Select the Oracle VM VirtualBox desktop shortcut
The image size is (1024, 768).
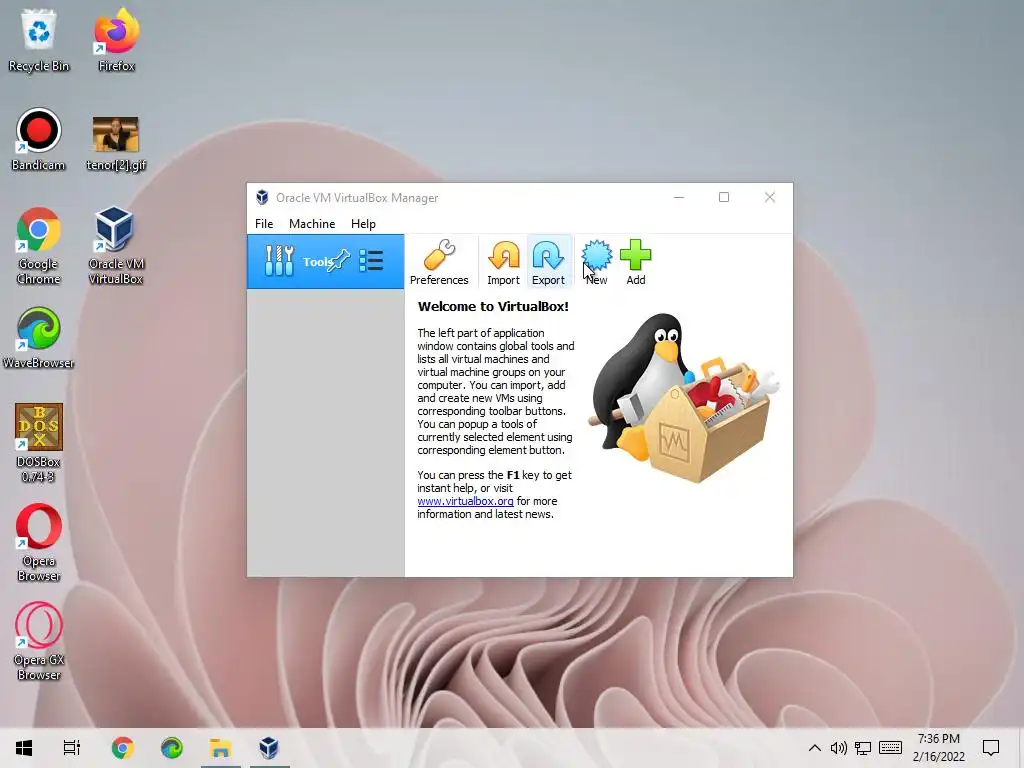116,246
